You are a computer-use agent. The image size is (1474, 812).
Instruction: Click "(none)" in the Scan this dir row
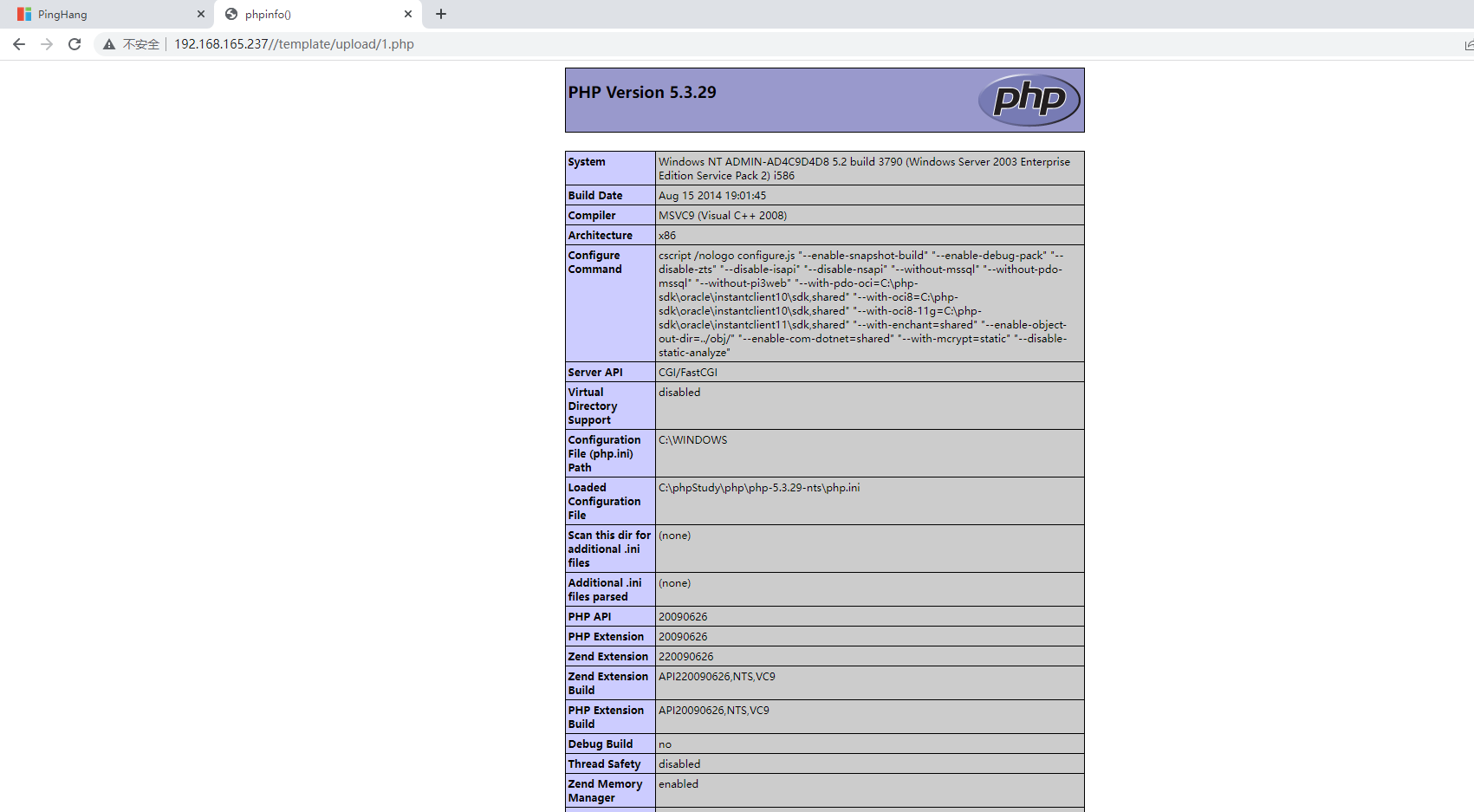[675, 536]
